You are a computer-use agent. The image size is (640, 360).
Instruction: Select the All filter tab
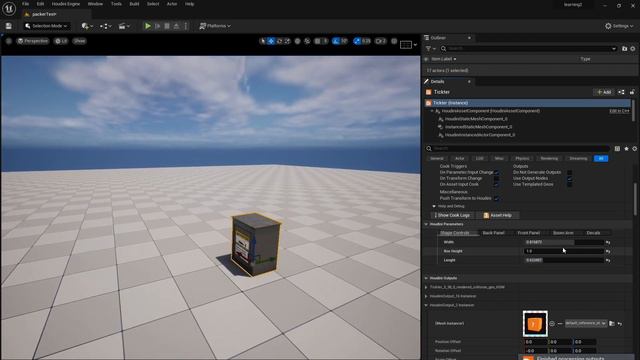(601, 158)
